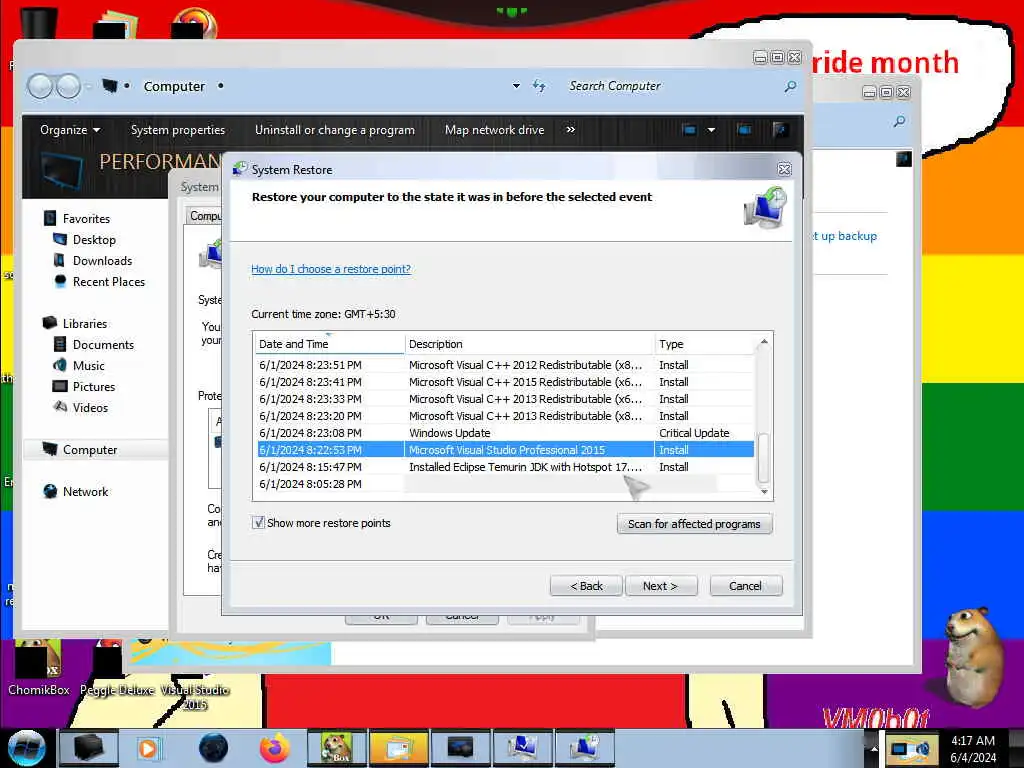Click Uninstall or change a program
This screenshot has height=768, width=1024.
[x=334, y=130]
